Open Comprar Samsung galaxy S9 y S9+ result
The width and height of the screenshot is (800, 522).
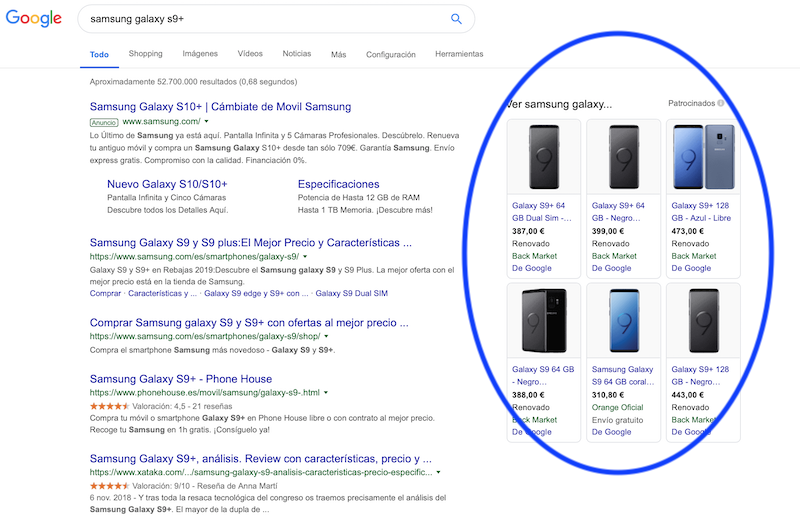[x=249, y=323]
